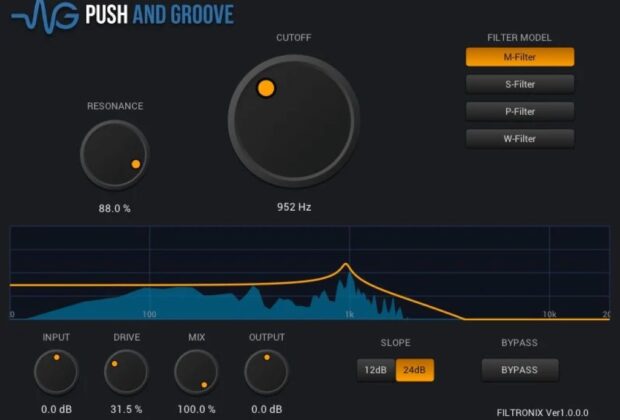Click the 952 Hz cutoff value
Viewport: 620px width, 420px height.
point(294,207)
